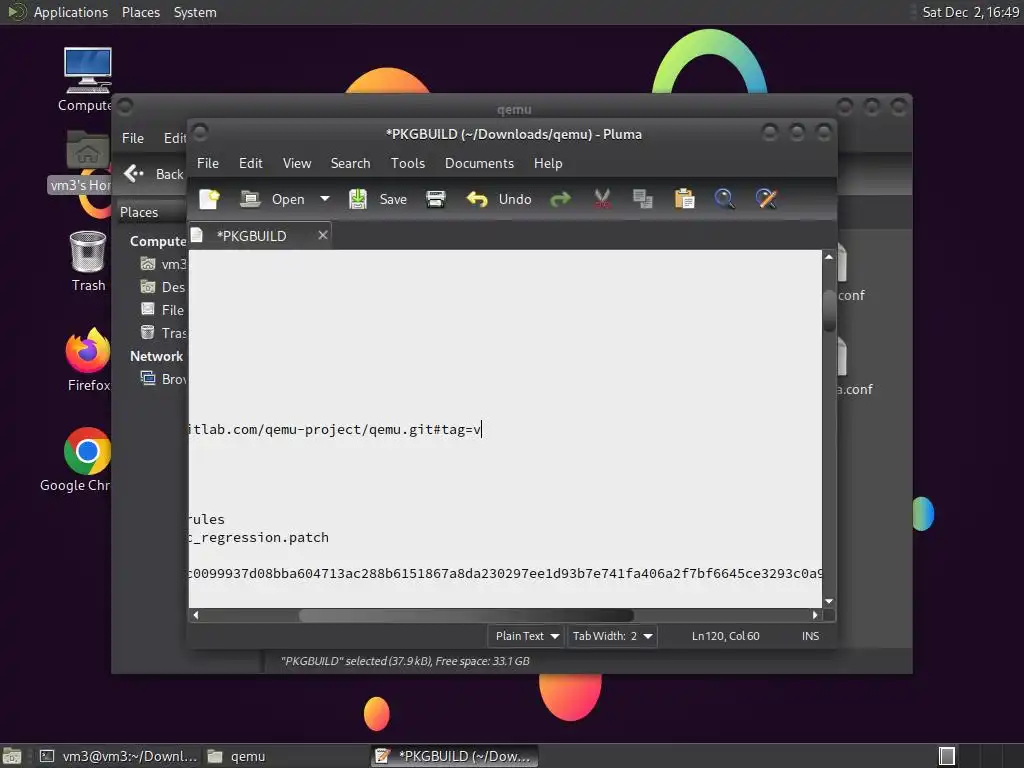Print the document via printer icon
1024x768 pixels.
436,199
